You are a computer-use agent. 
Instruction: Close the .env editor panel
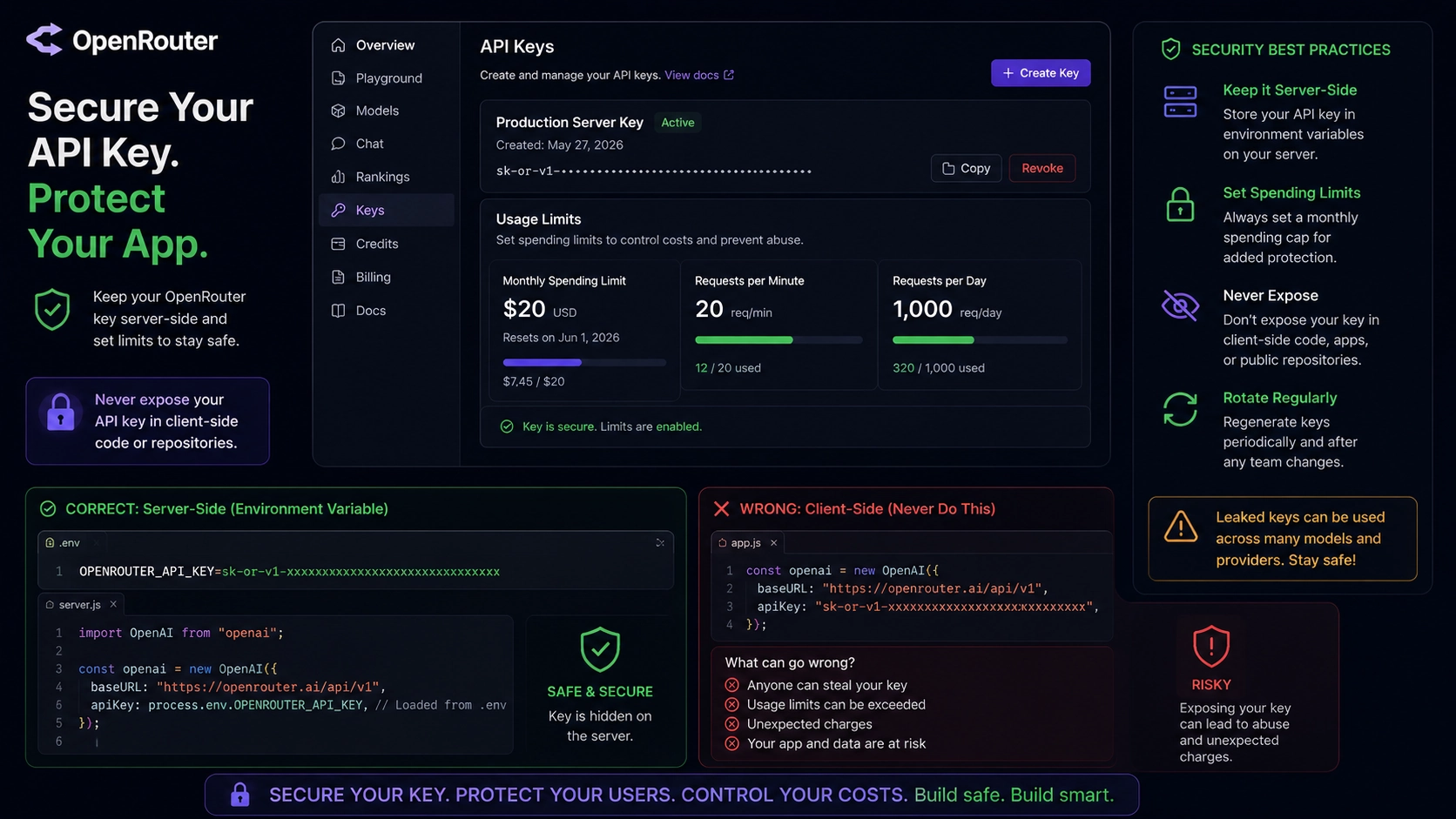[x=660, y=542]
